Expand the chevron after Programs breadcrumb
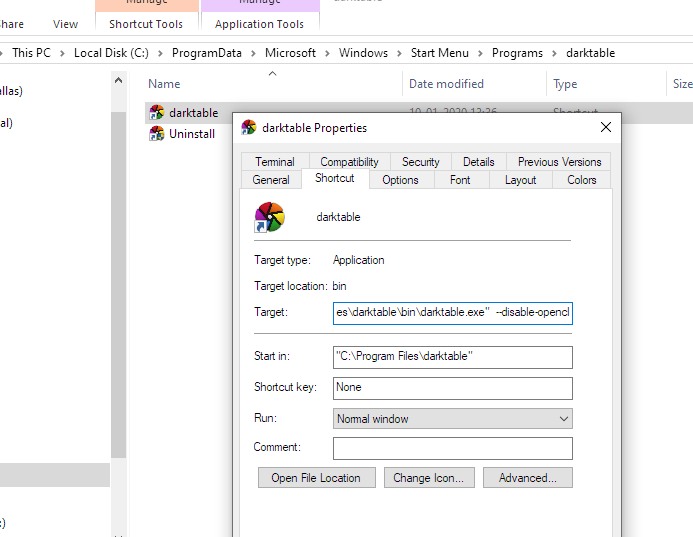The height and width of the screenshot is (537, 693). [x=554, y=53]
